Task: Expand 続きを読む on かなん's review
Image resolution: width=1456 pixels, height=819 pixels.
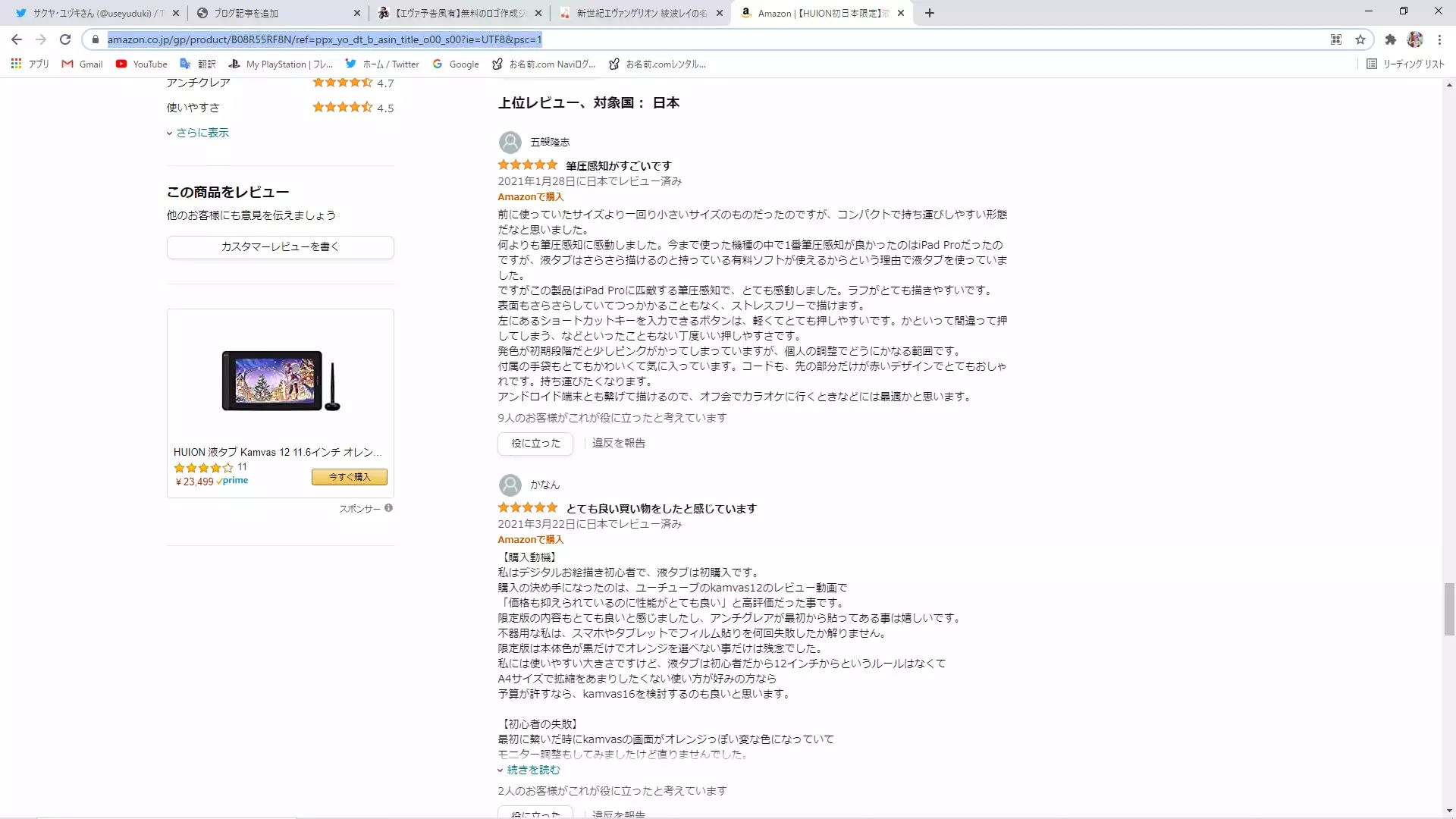Action: tap(529, 770)
